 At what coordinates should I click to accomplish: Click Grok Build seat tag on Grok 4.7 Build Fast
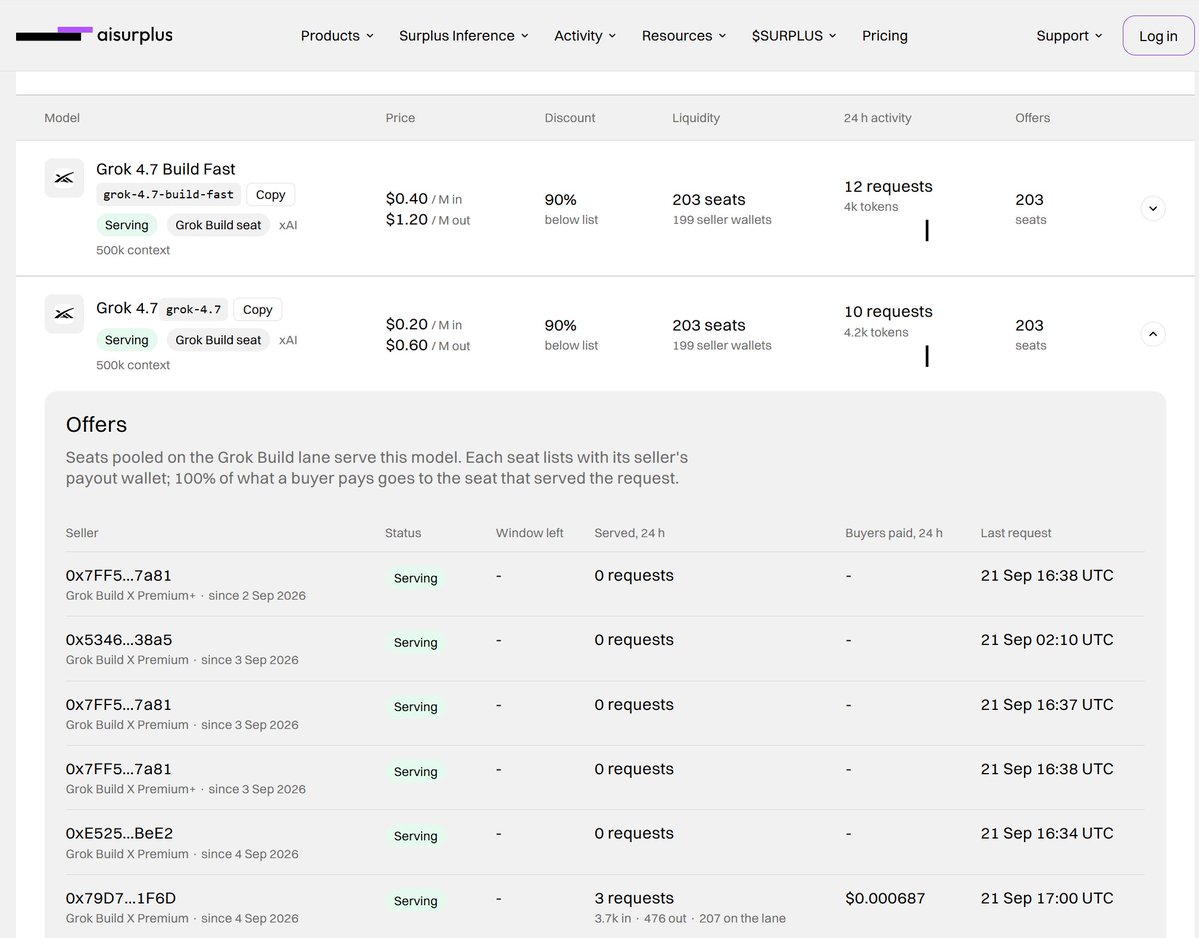[x=218, y=225]
